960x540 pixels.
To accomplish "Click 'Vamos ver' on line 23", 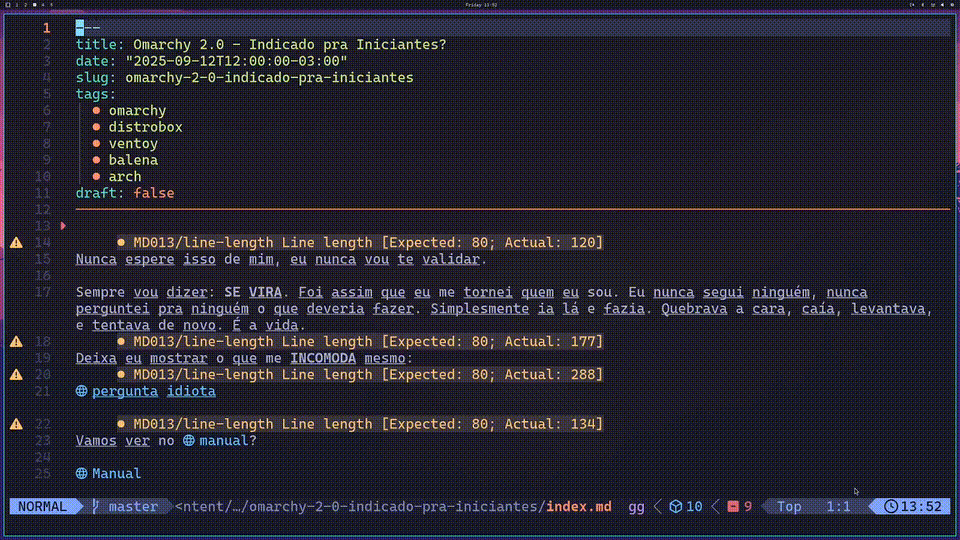I will click(113, 440).
